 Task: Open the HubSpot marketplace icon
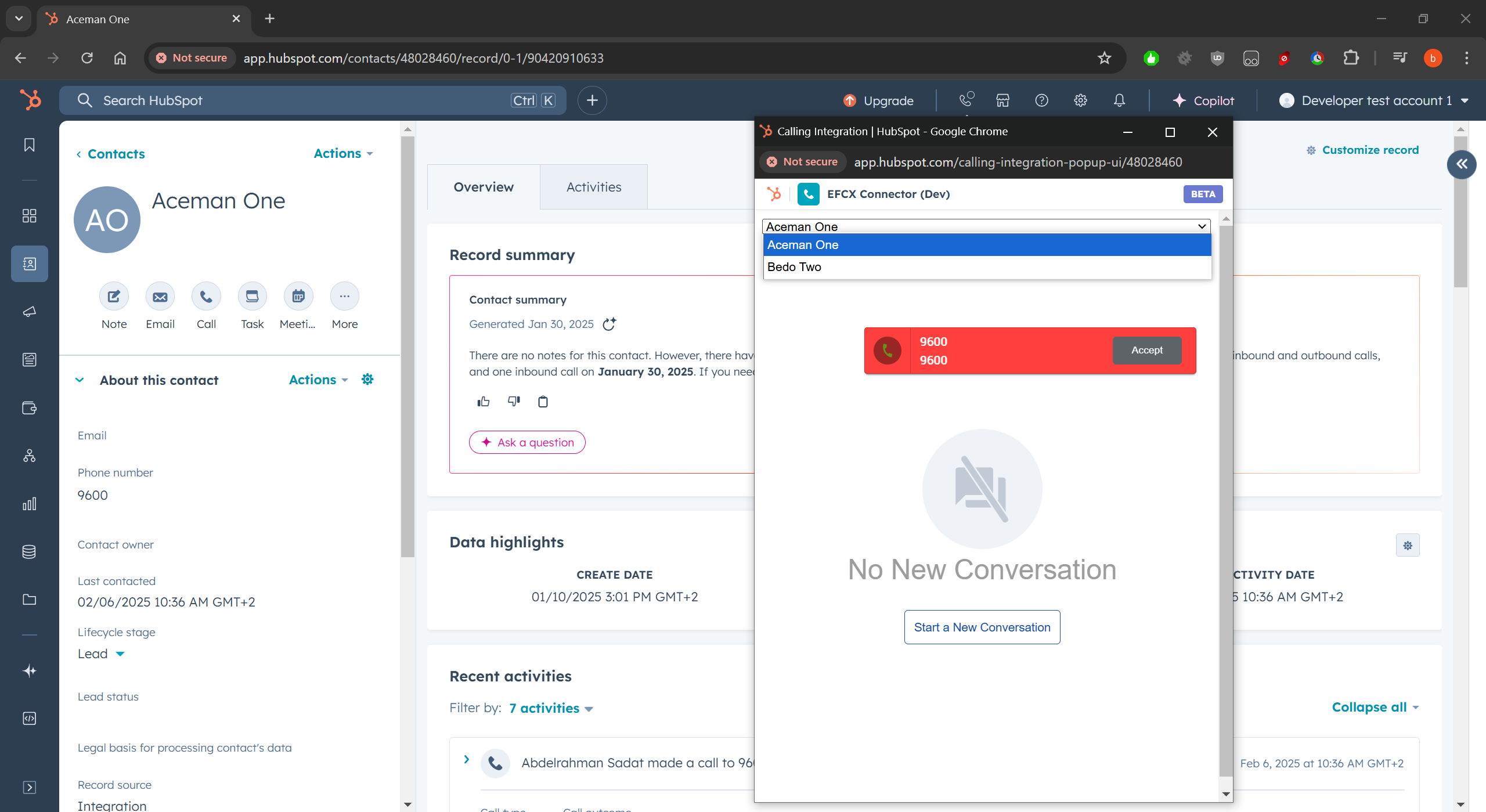click(1002, 100)
